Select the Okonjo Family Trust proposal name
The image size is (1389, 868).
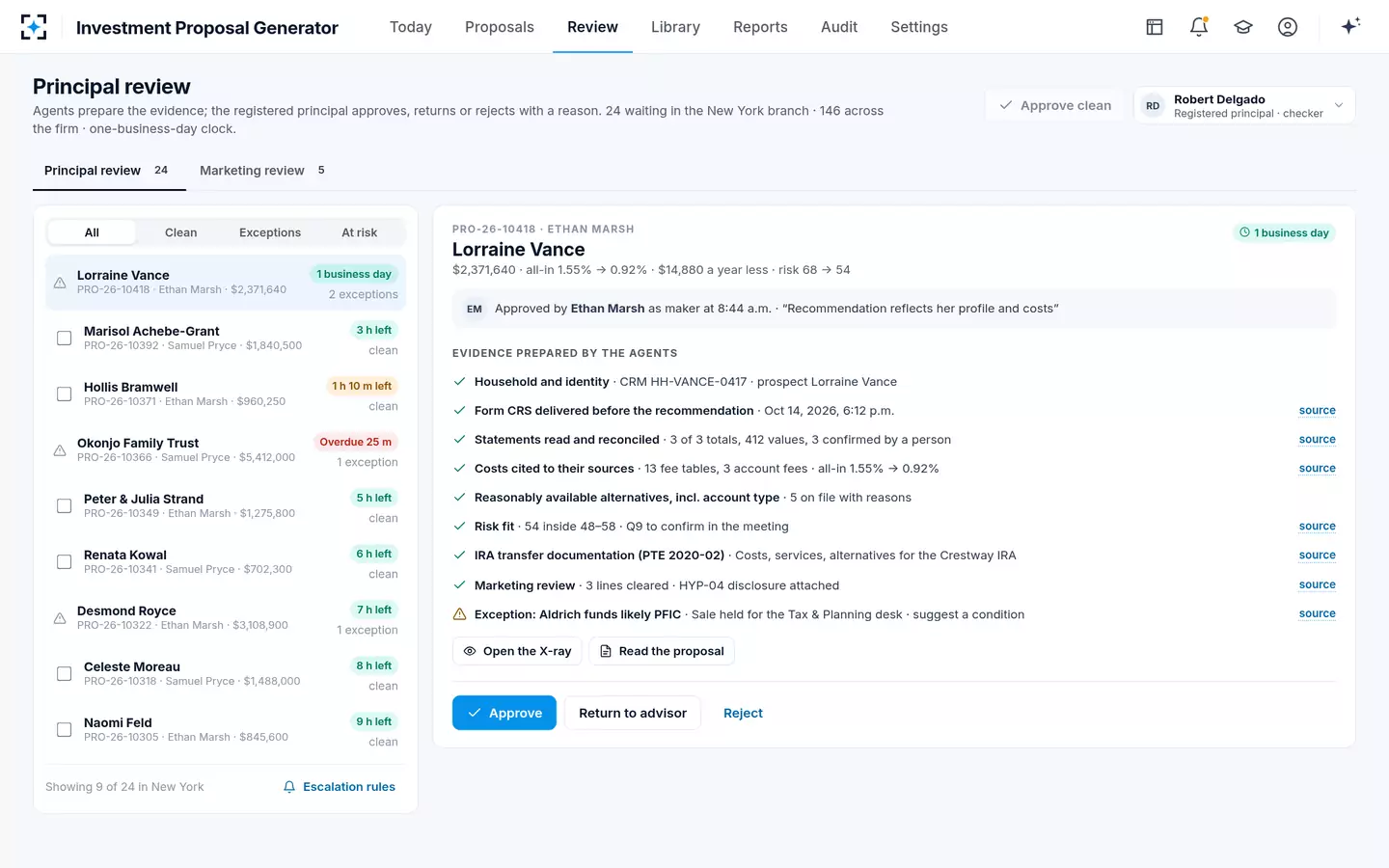click(x=138, y=443)
